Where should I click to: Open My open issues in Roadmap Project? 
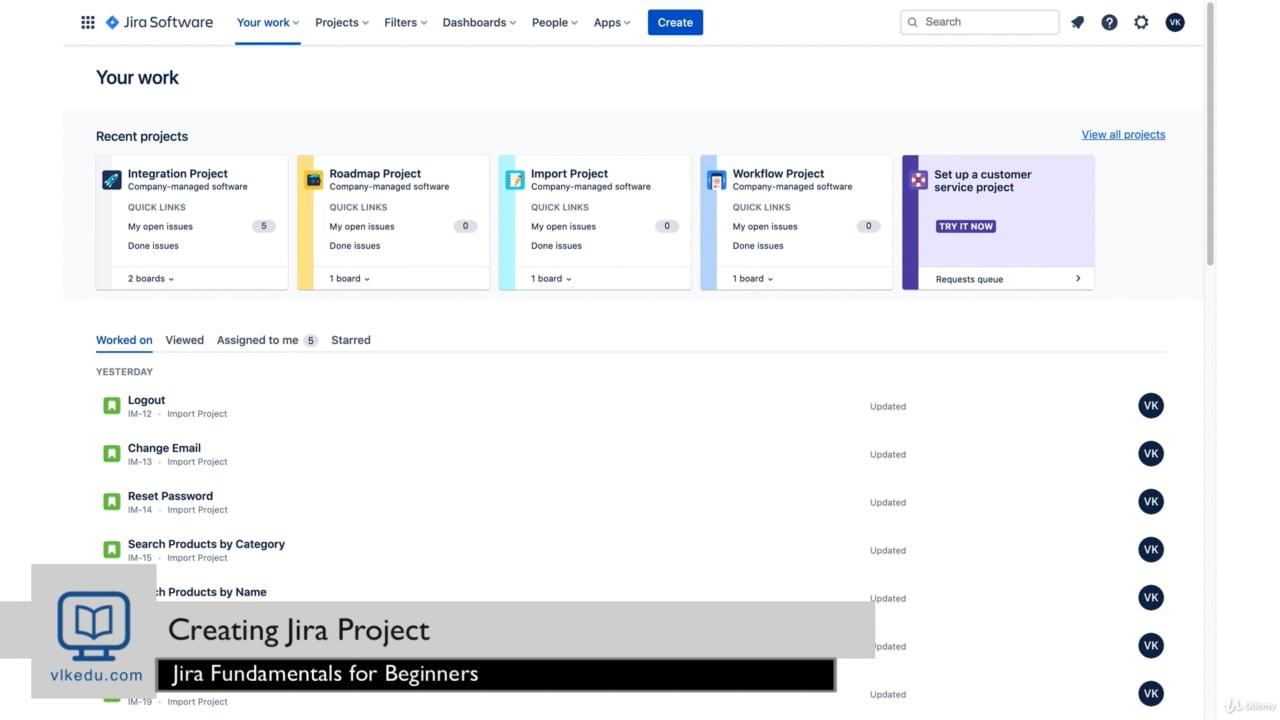[x=362, y=227]
